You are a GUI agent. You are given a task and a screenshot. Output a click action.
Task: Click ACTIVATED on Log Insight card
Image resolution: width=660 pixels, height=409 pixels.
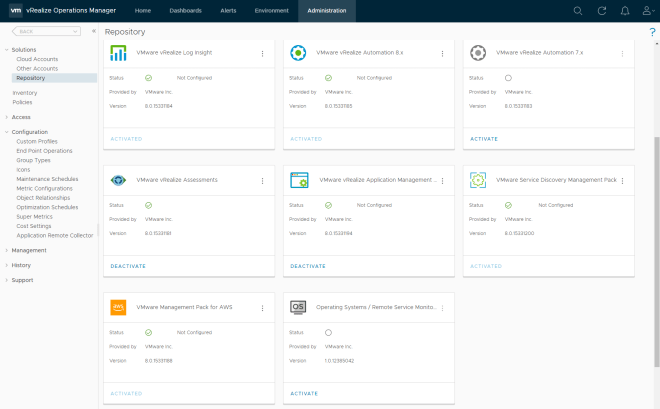[126, 139]
